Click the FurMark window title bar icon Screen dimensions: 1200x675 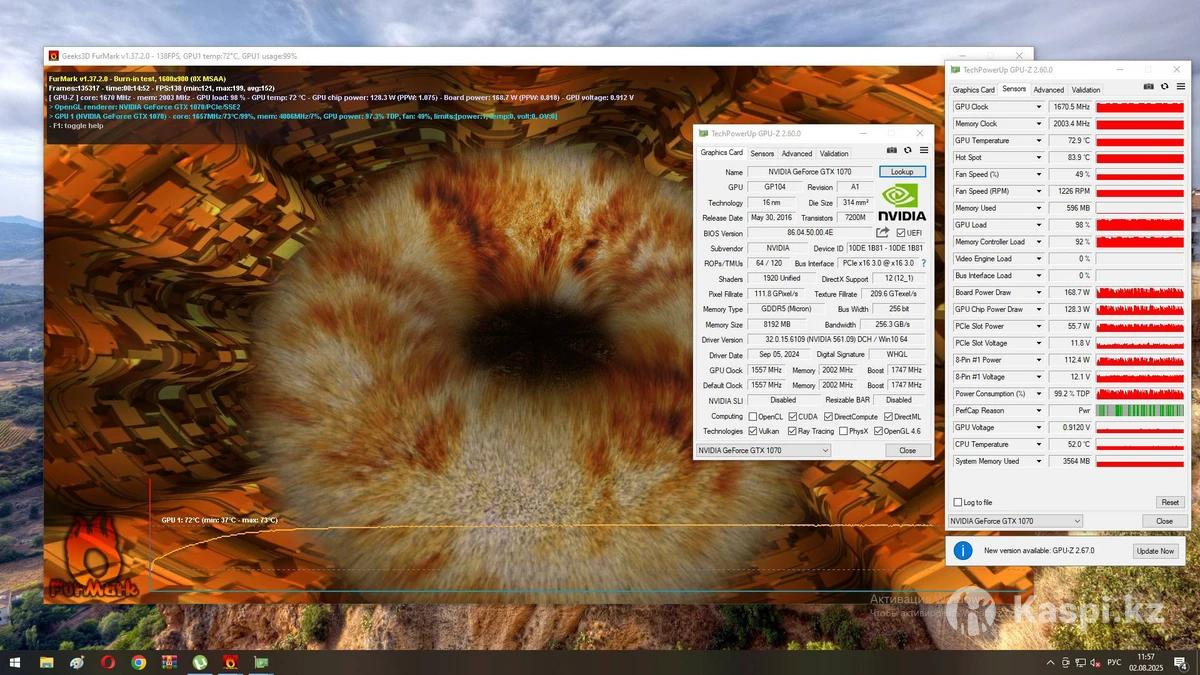point(54,56)
